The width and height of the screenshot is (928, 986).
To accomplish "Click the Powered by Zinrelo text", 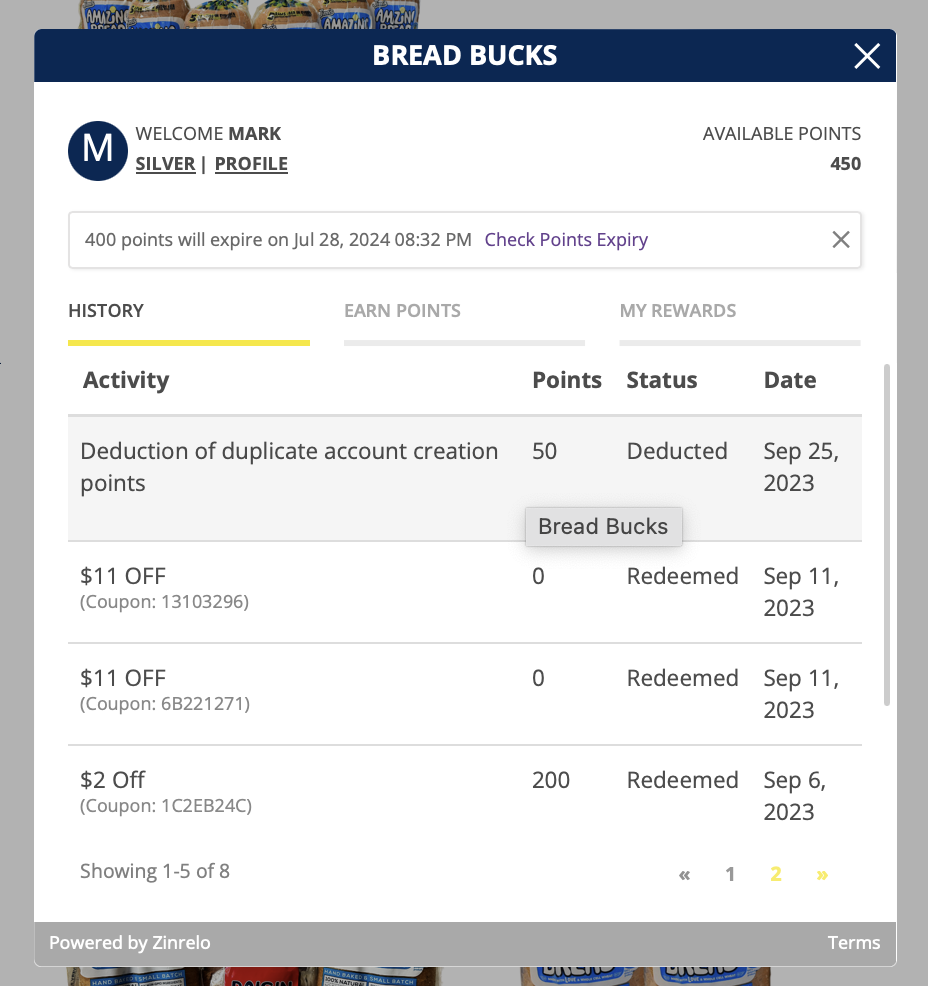I will (x=130, y=943).
